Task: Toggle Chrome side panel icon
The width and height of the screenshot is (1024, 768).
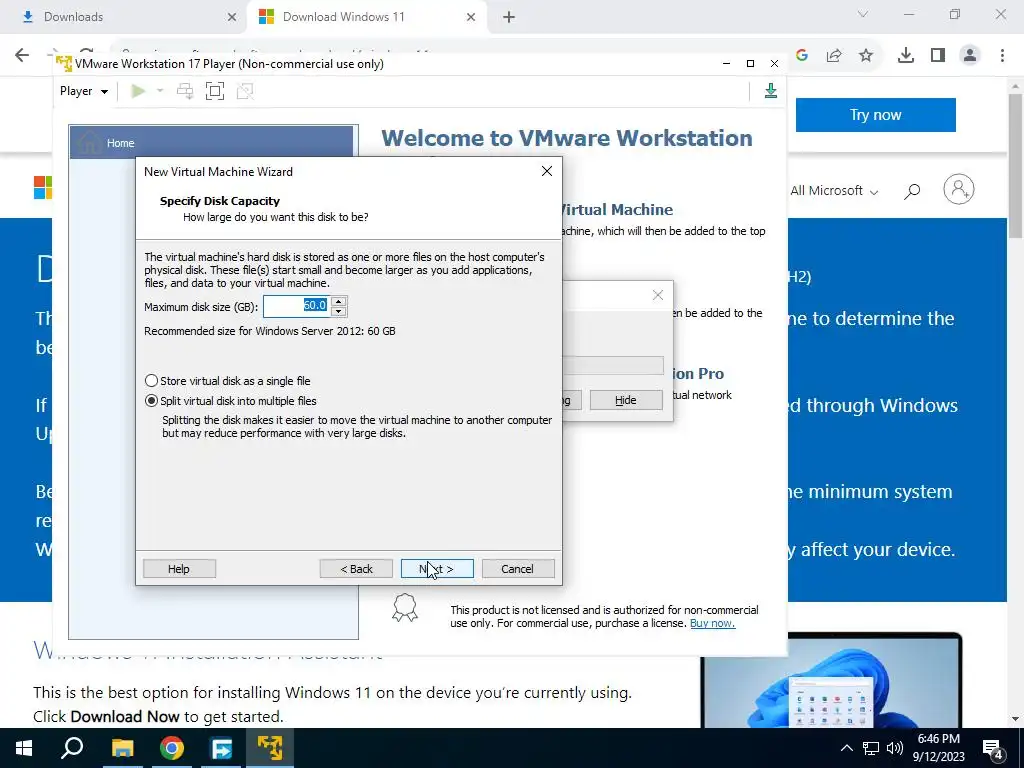Action: [x=938, y=56]
